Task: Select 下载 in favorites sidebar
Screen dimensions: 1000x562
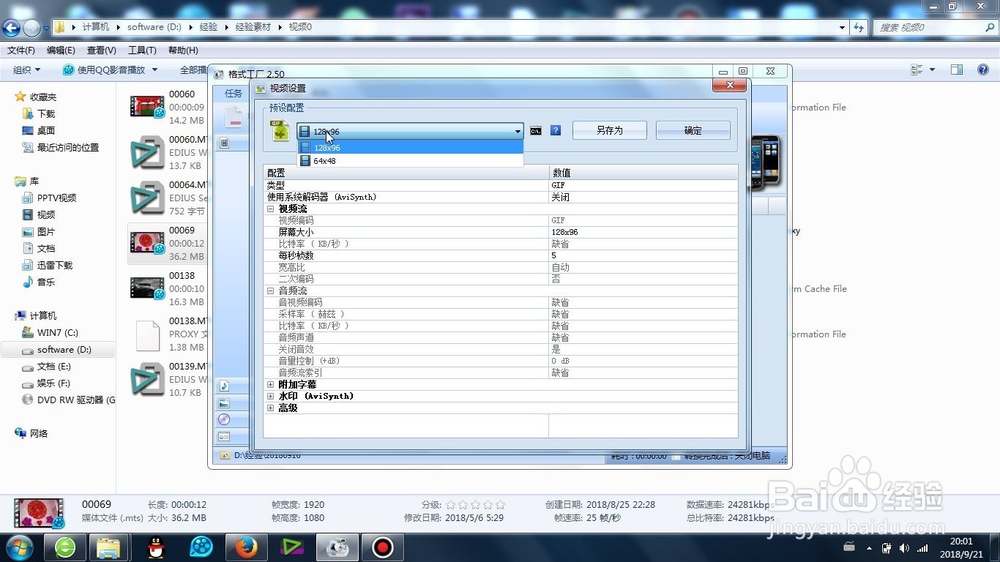Action: tap(46, 114)
